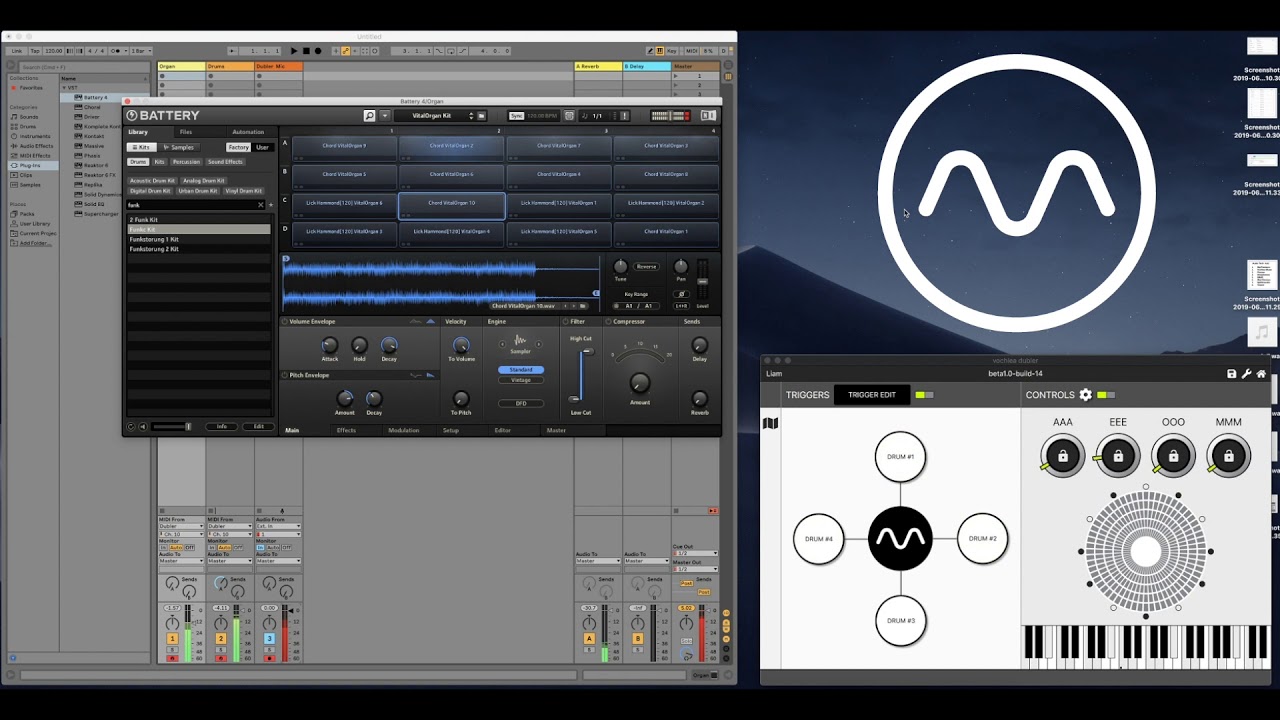Toggle the Filter power button
The width and height of the screenshot is (1280, 720).
[565, 322]
